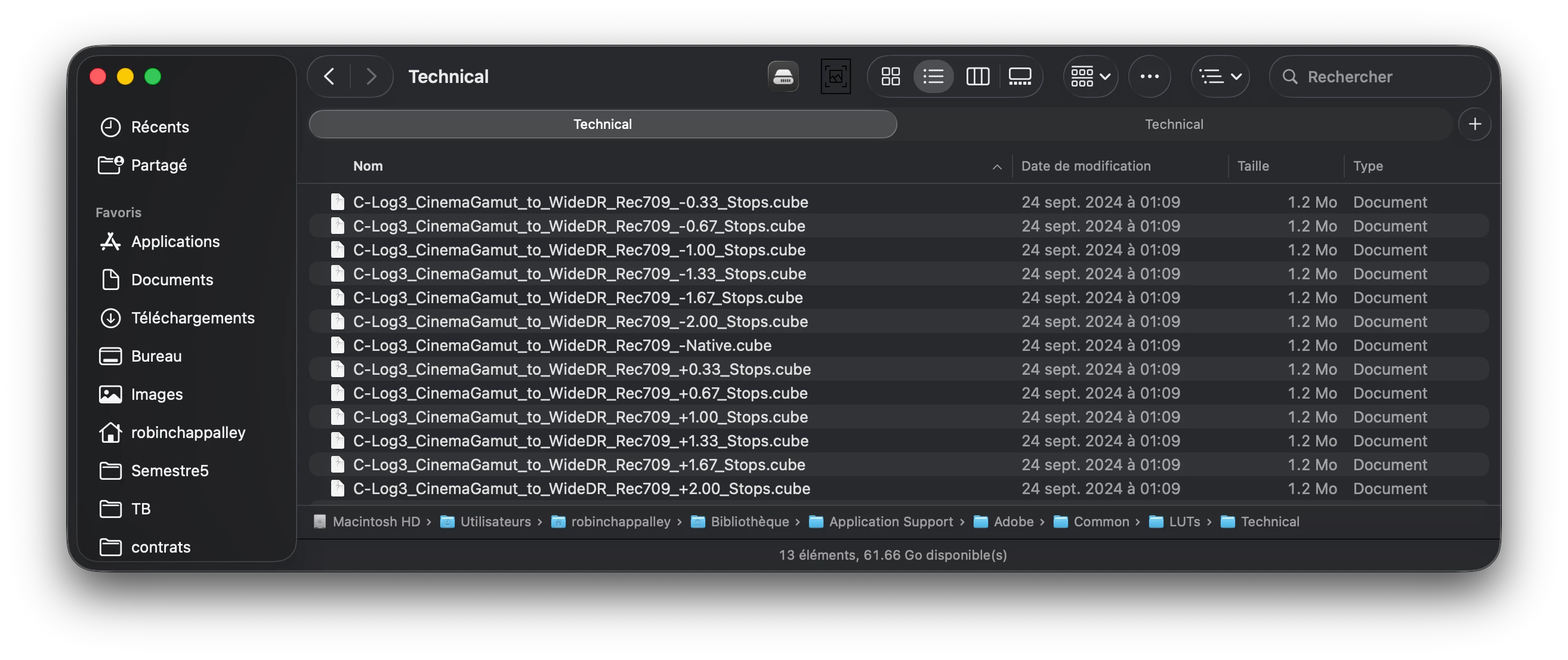Screen dimensions: 1568x660
Task: Click the green full-screen window button
Action: [153, 77]
